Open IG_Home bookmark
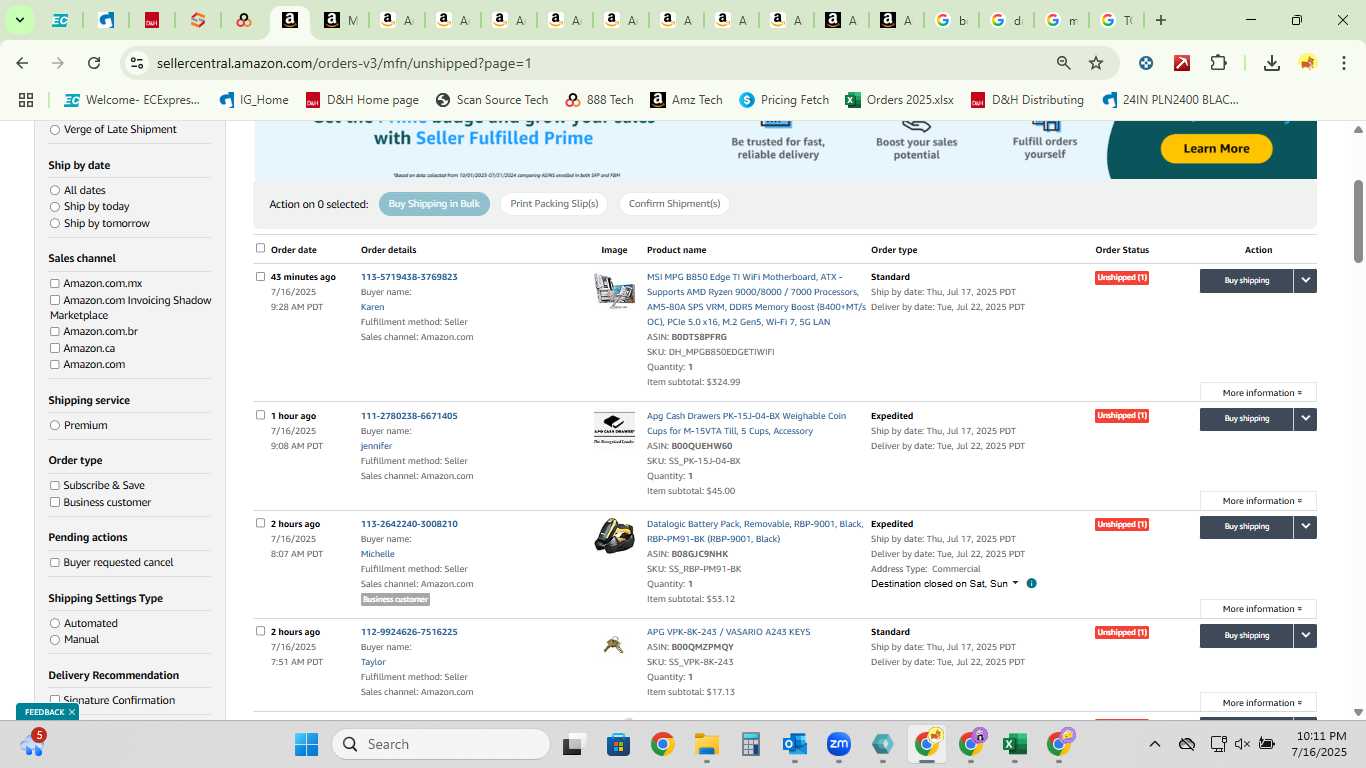1366x768 pixels. [x=254, y=100]
